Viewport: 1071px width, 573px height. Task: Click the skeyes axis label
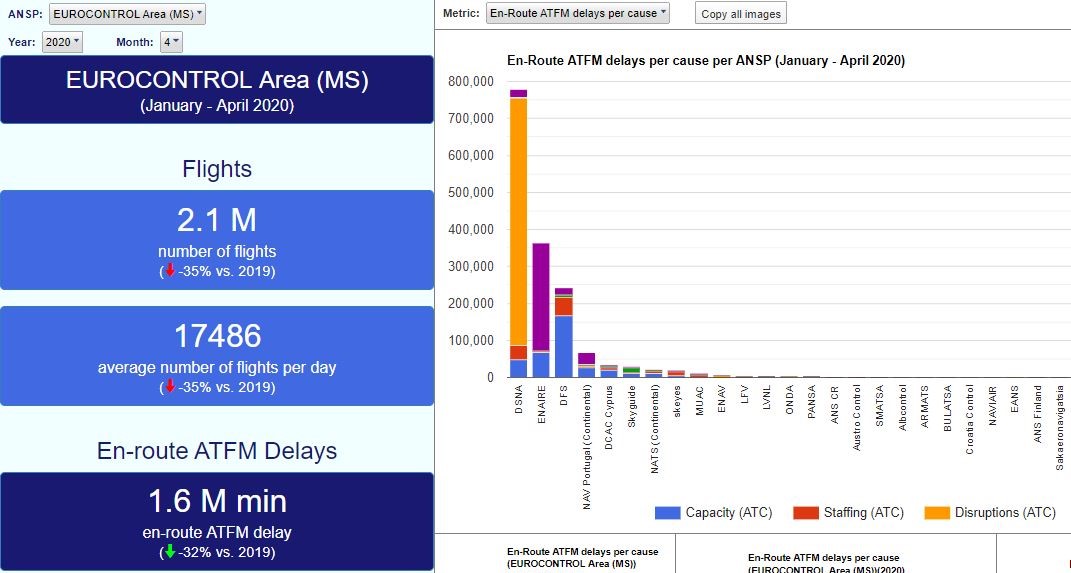(677, 401)
